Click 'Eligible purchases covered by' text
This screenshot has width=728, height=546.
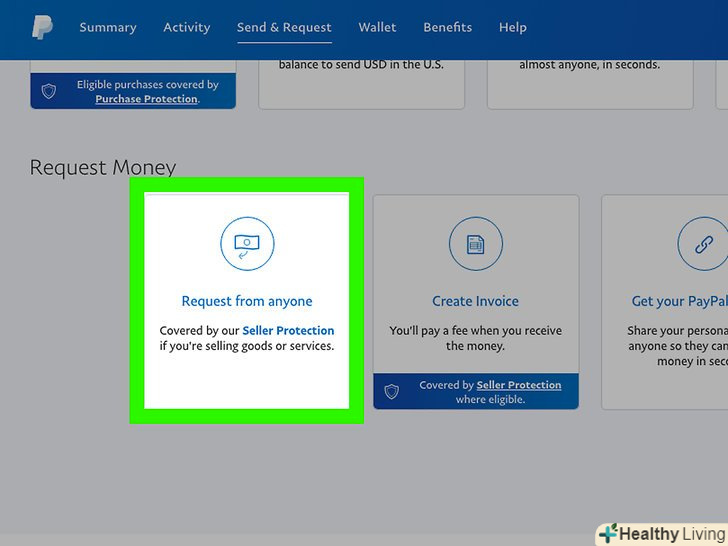(x=148, y=84)
